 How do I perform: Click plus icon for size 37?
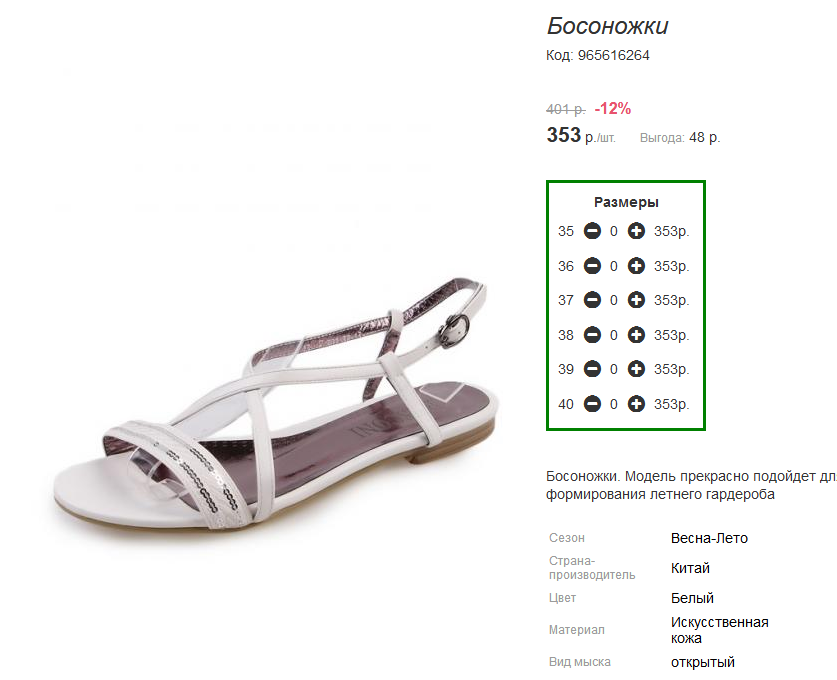636,300
